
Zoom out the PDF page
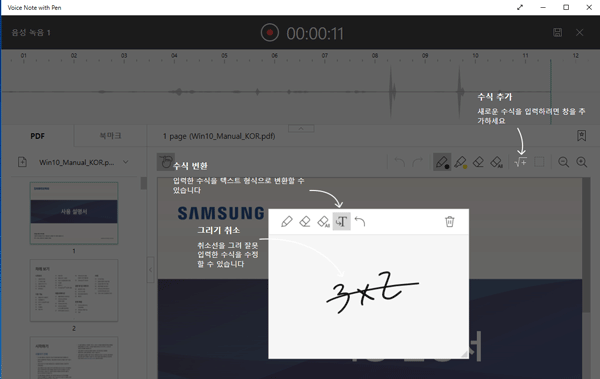(x=563, y=162)
